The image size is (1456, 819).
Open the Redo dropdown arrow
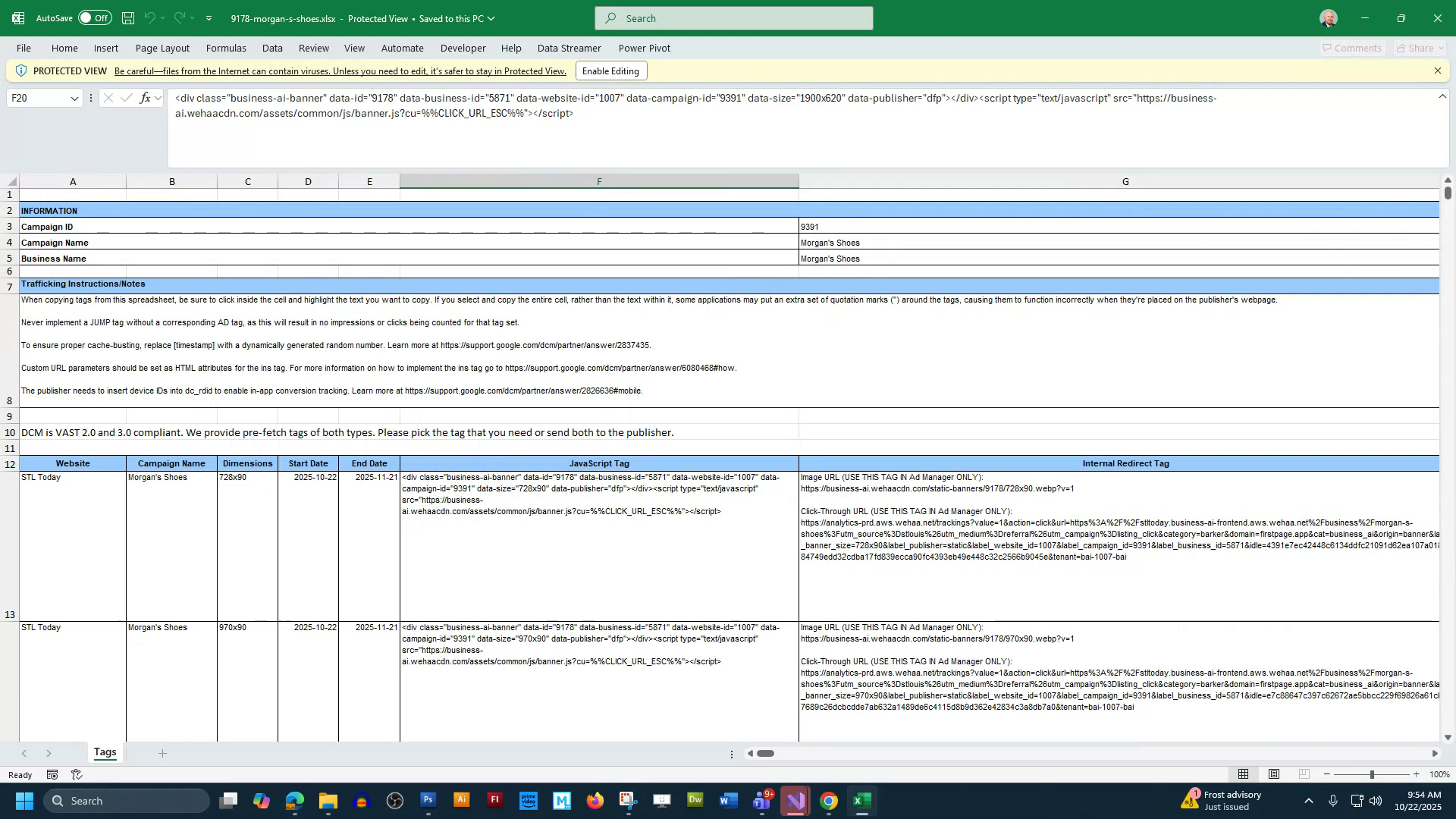(x=191, y=17)
